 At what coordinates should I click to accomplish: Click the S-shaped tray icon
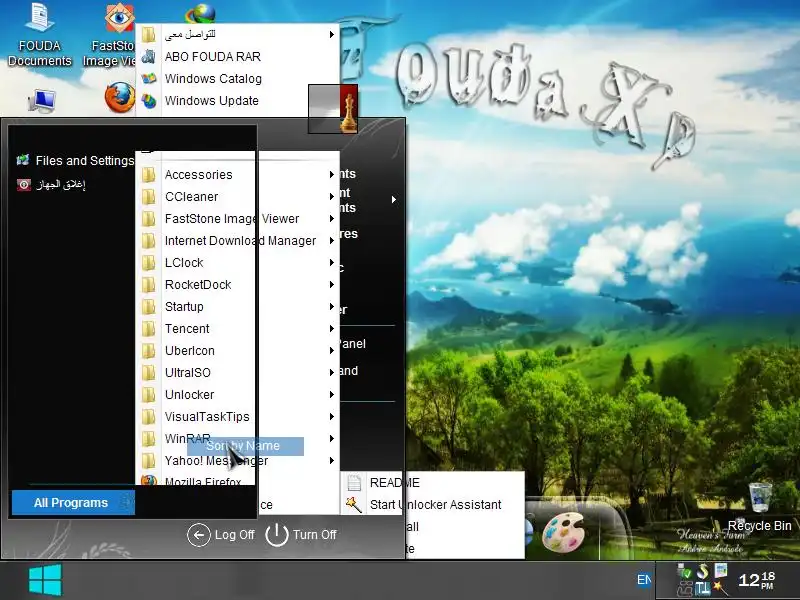pos(703,571)
